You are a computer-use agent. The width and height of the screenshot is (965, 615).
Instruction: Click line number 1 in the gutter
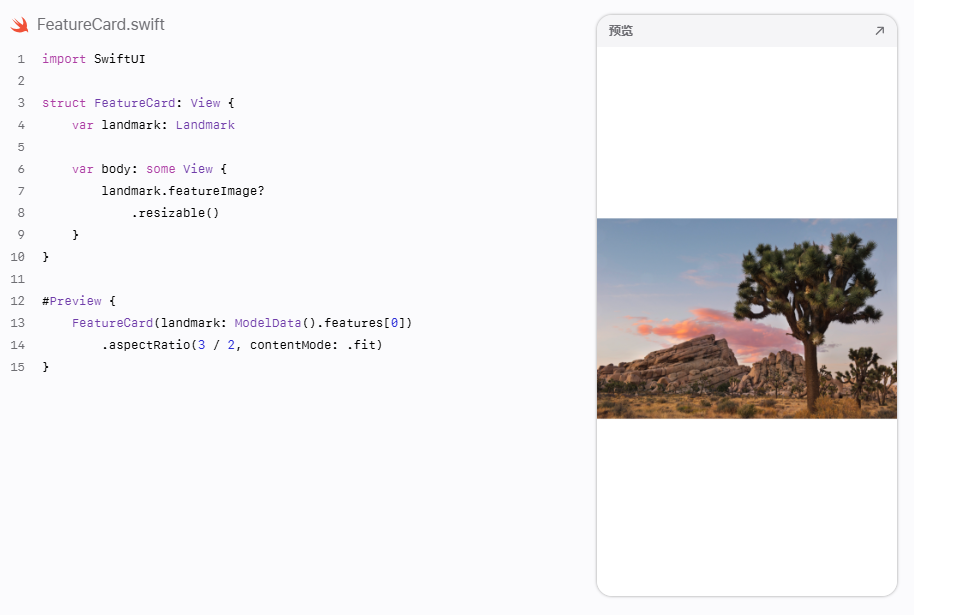point(21,59)
